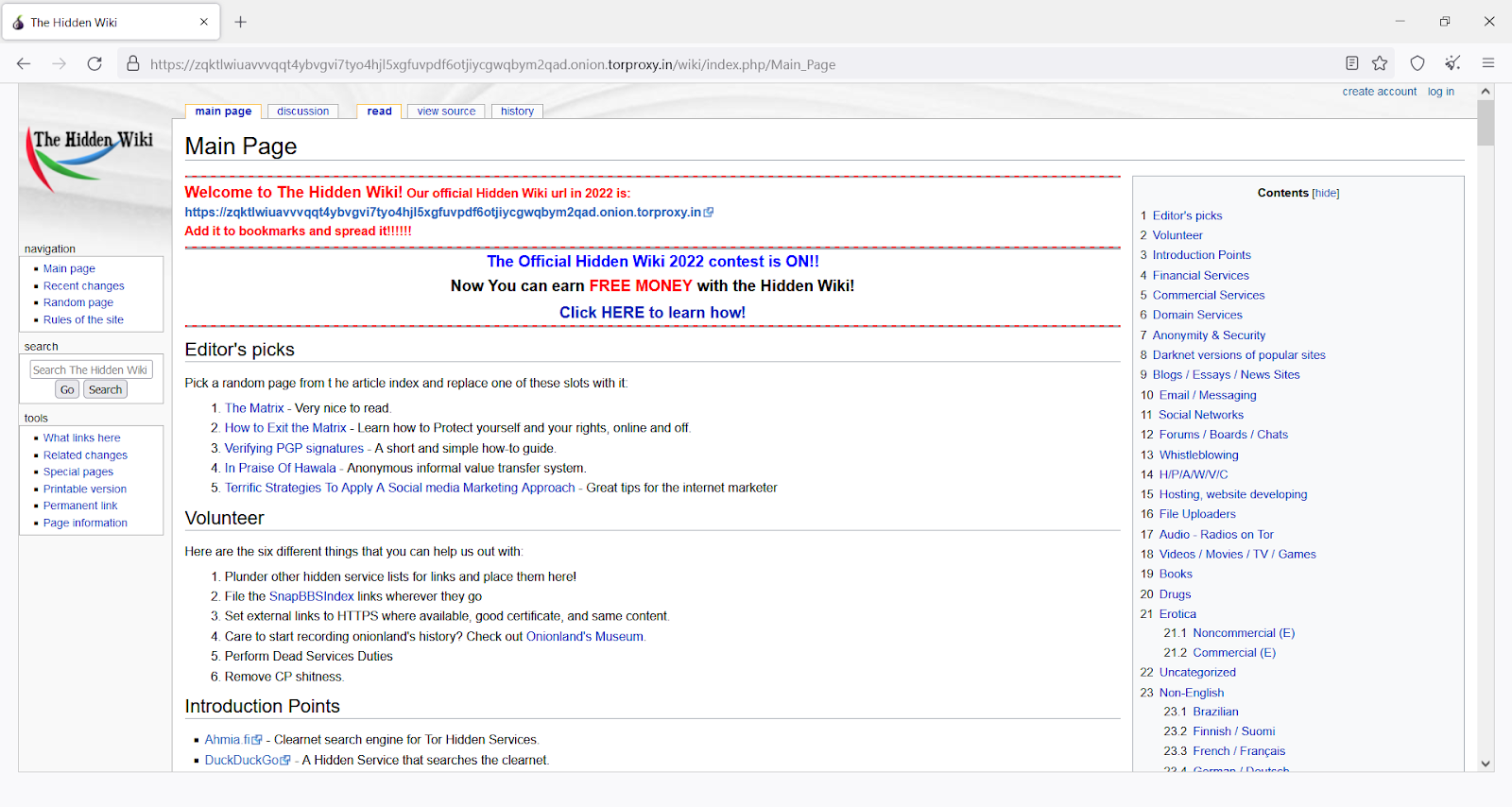Image resolution: width=1512 pixels, height=807 pixels.
Task: Open site security lock info
Action: 133,63
